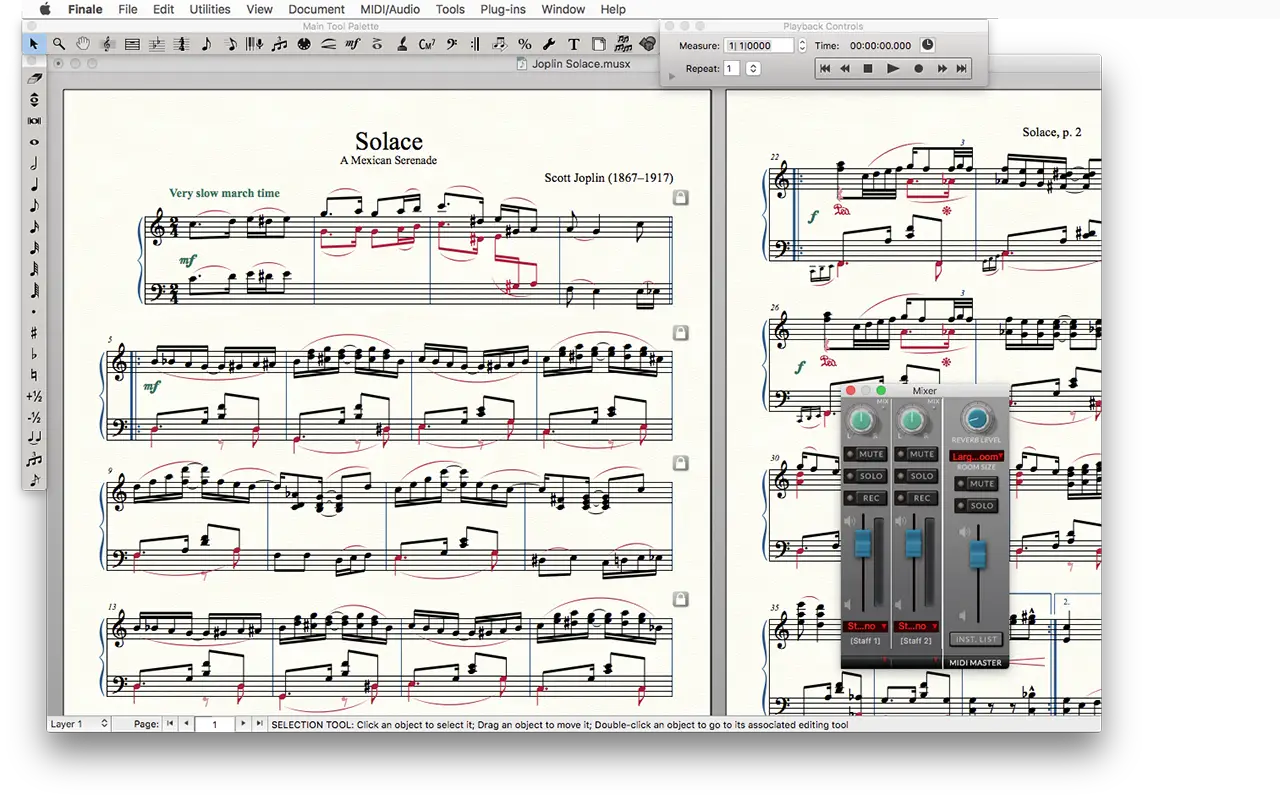Open the Staff 1 instrument dropdown
This screenshot has width=1280, height=800.
(866, 626)
